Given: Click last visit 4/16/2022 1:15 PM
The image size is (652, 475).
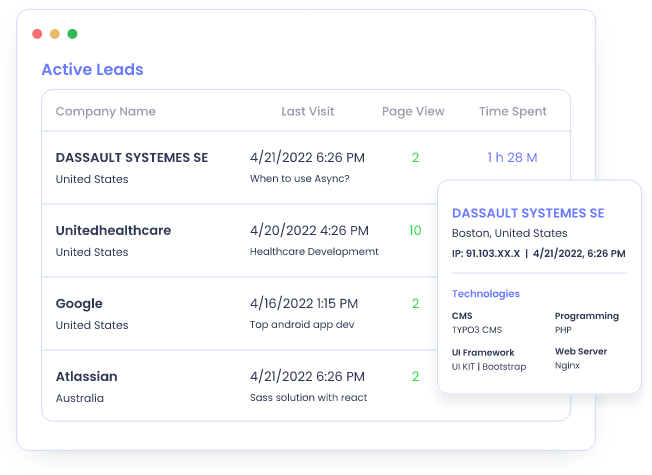Looking at the screenshot, I should pyautogui.click(x=304, y=304).
